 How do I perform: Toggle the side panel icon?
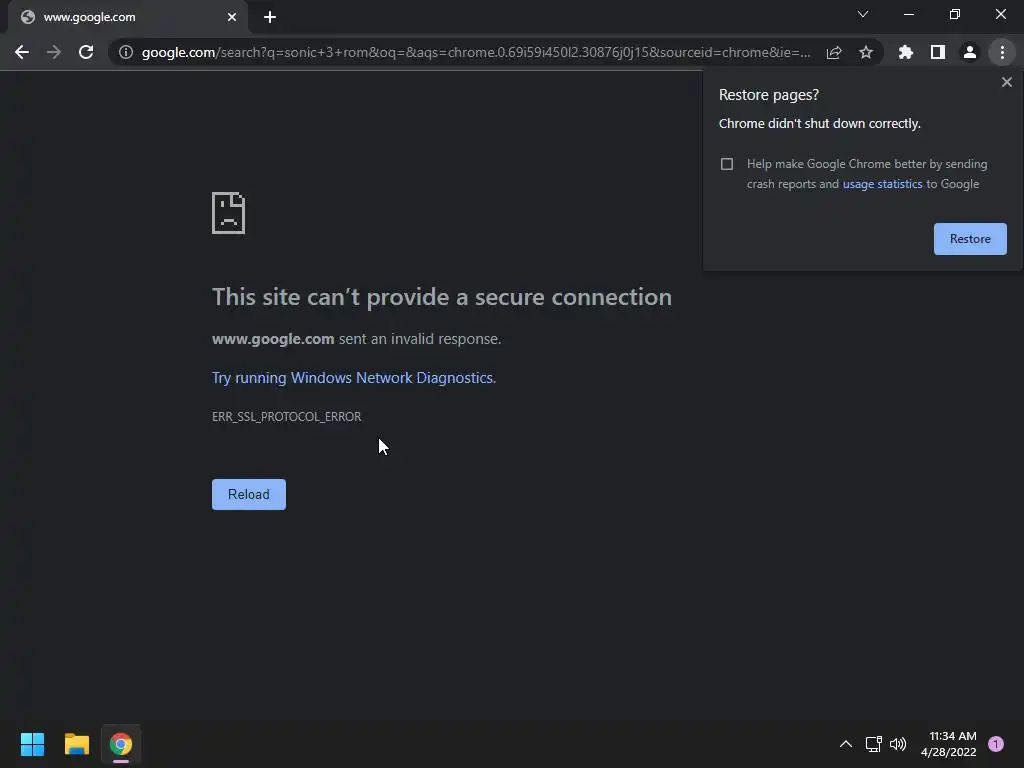(938, 52)
